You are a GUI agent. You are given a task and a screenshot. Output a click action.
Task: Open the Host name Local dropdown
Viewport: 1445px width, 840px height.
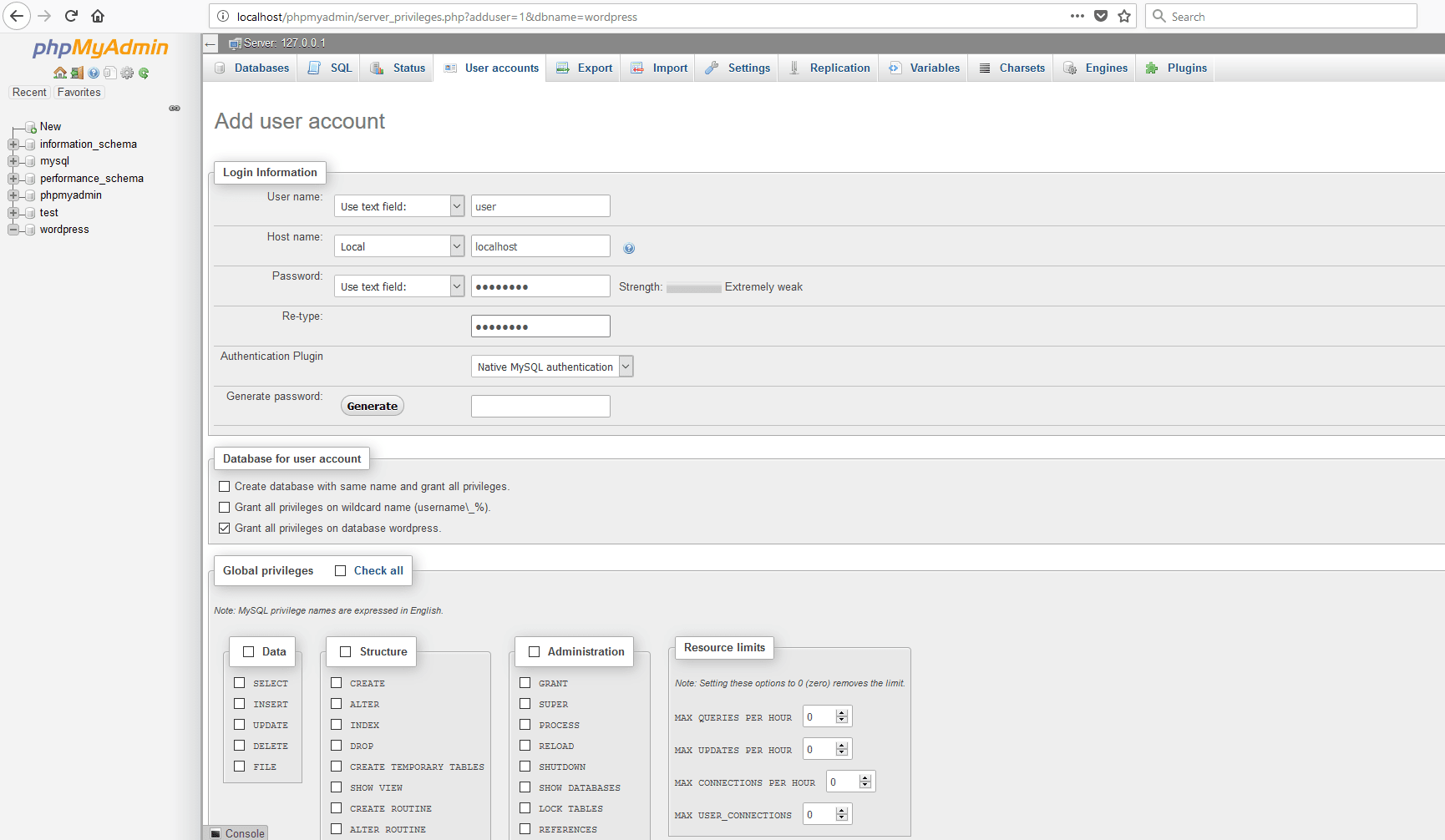(x=399, y=246)
